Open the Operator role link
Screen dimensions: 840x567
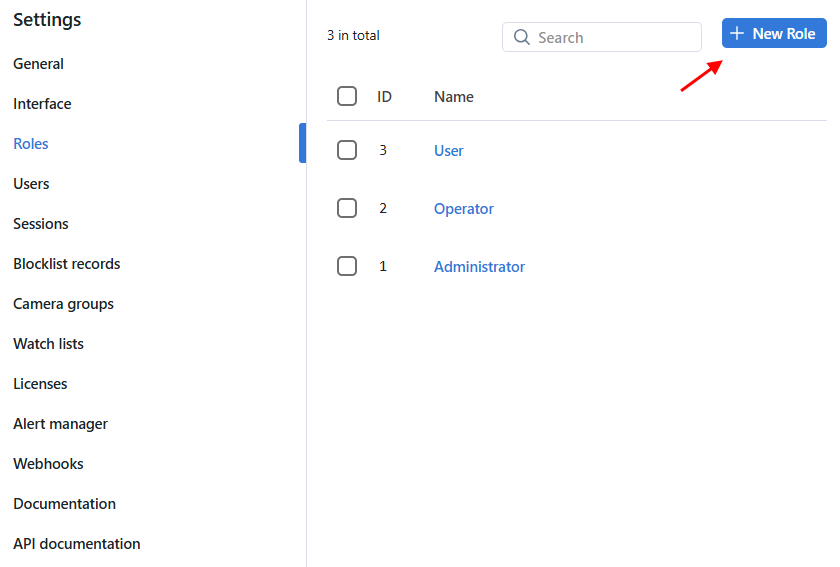point(464,209)
